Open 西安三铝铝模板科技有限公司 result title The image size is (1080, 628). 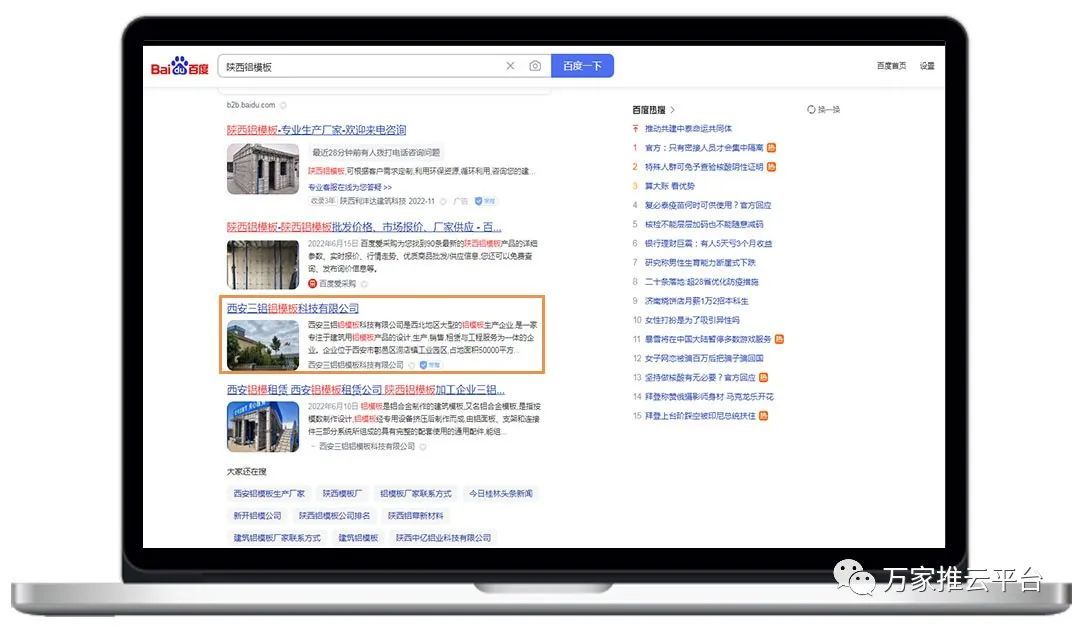pyautogui.click(x=293, y=308)
